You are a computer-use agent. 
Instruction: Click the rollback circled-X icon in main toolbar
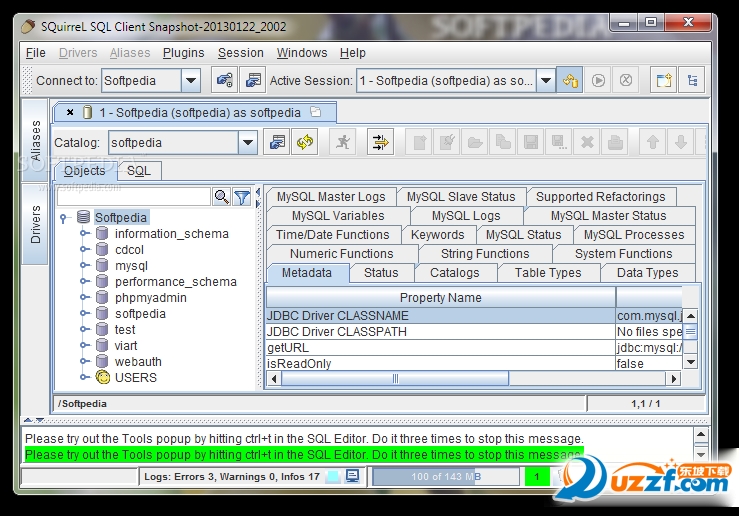point(625,80)
